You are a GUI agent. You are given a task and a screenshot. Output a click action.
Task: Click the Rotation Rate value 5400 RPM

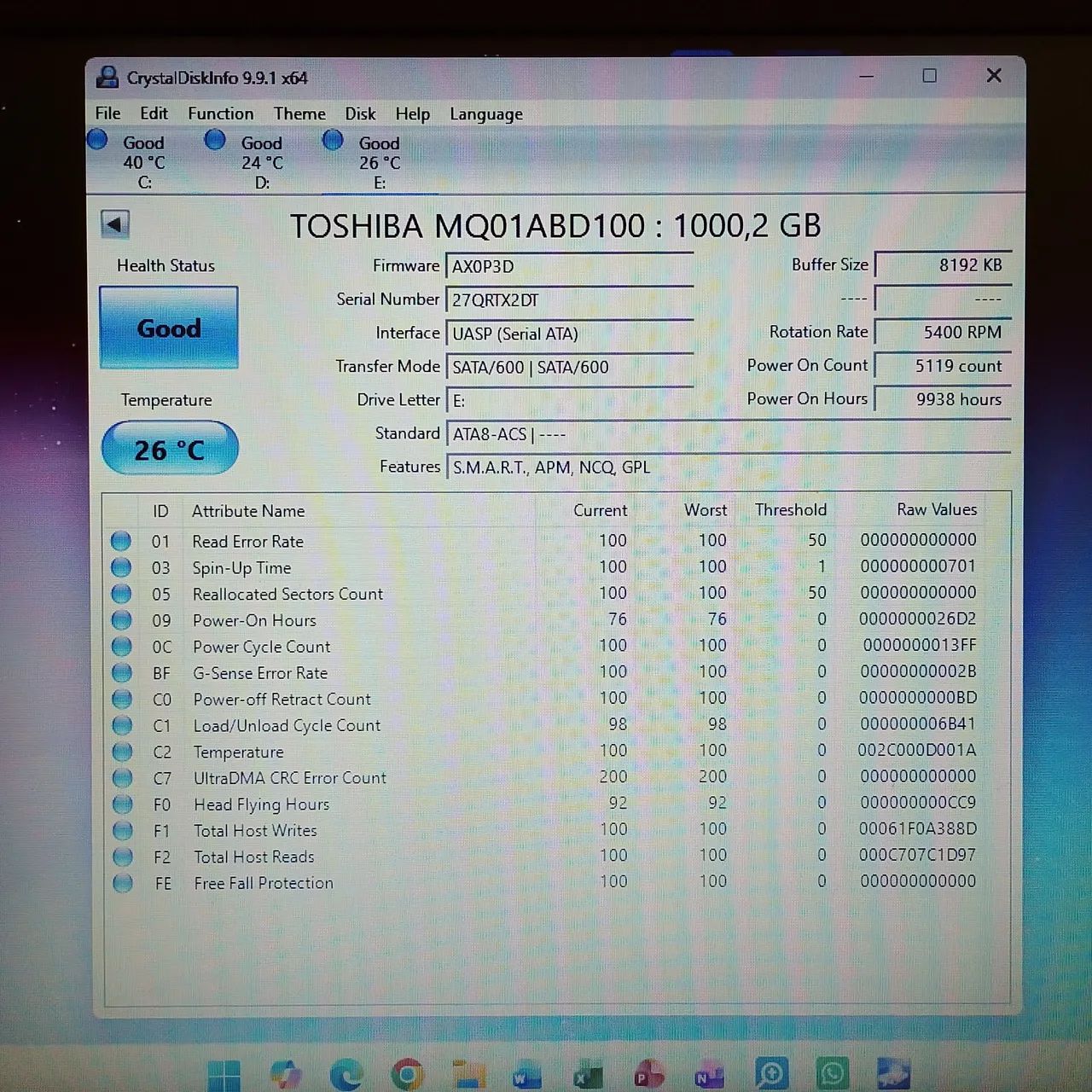(943, 332)
